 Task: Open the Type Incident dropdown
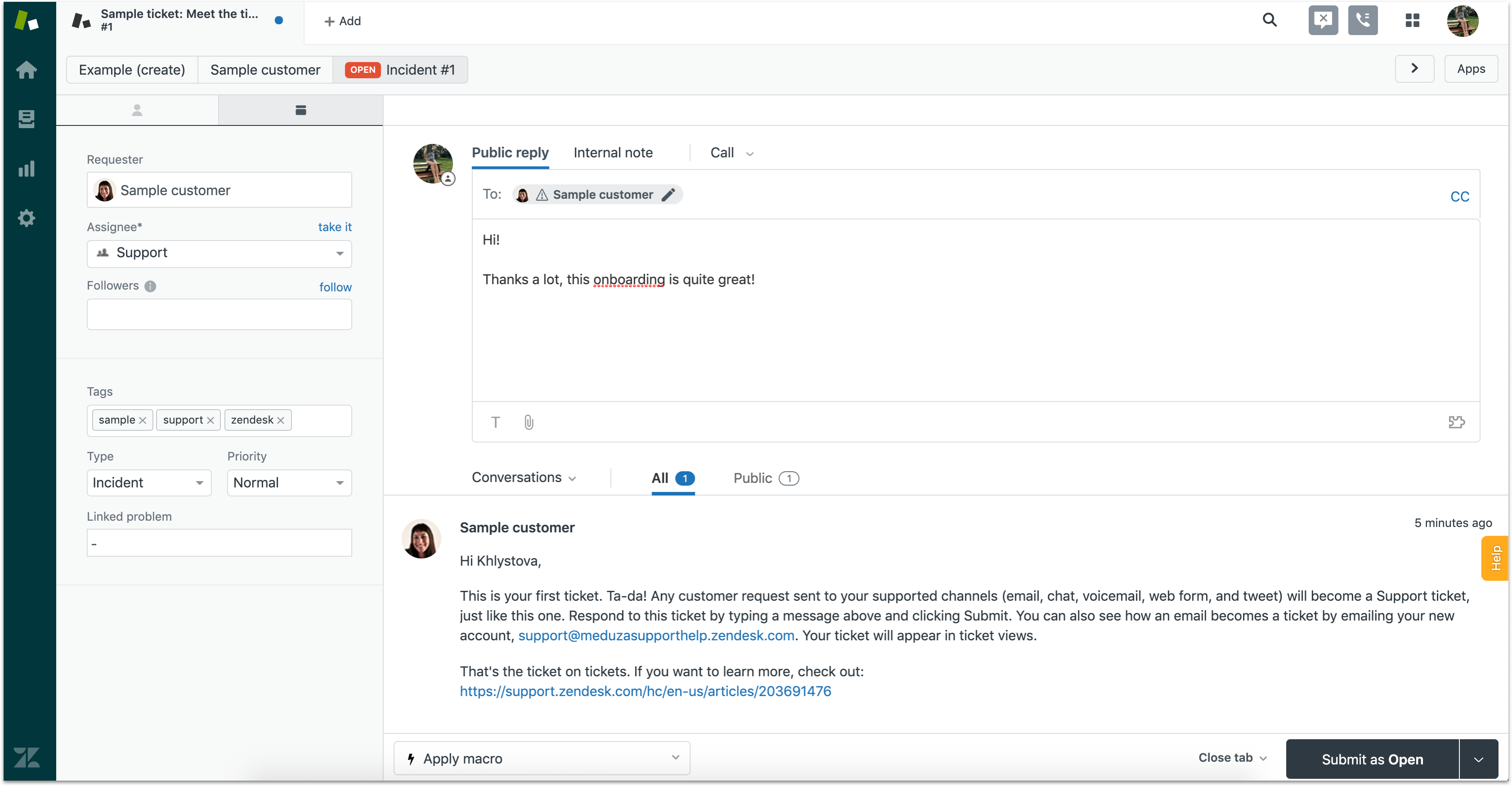point(149,482)
